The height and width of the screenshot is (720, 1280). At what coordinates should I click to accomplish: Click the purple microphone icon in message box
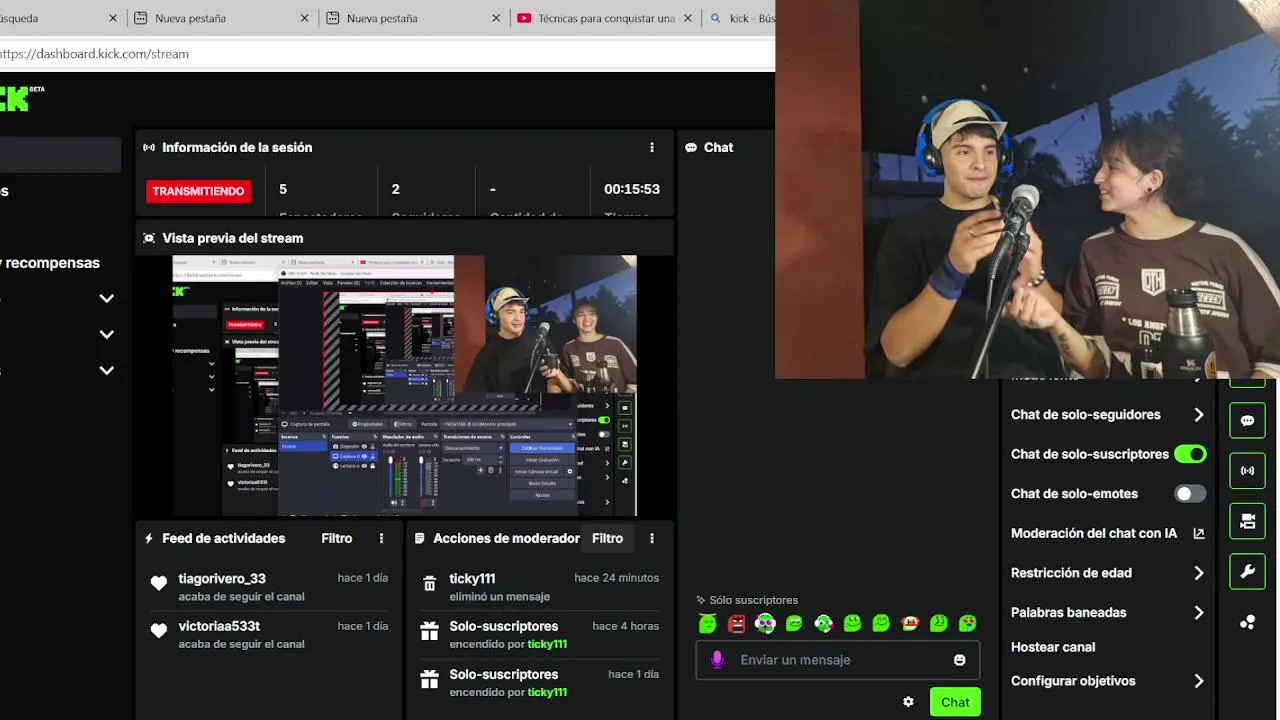[717, 660]
